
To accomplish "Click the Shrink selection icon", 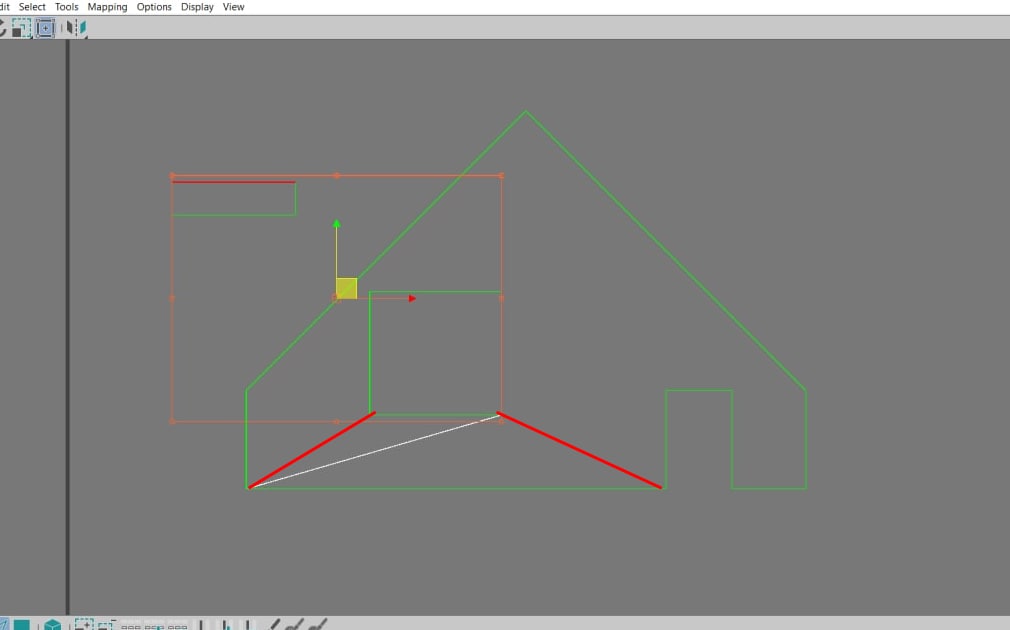I will (106, 624).
